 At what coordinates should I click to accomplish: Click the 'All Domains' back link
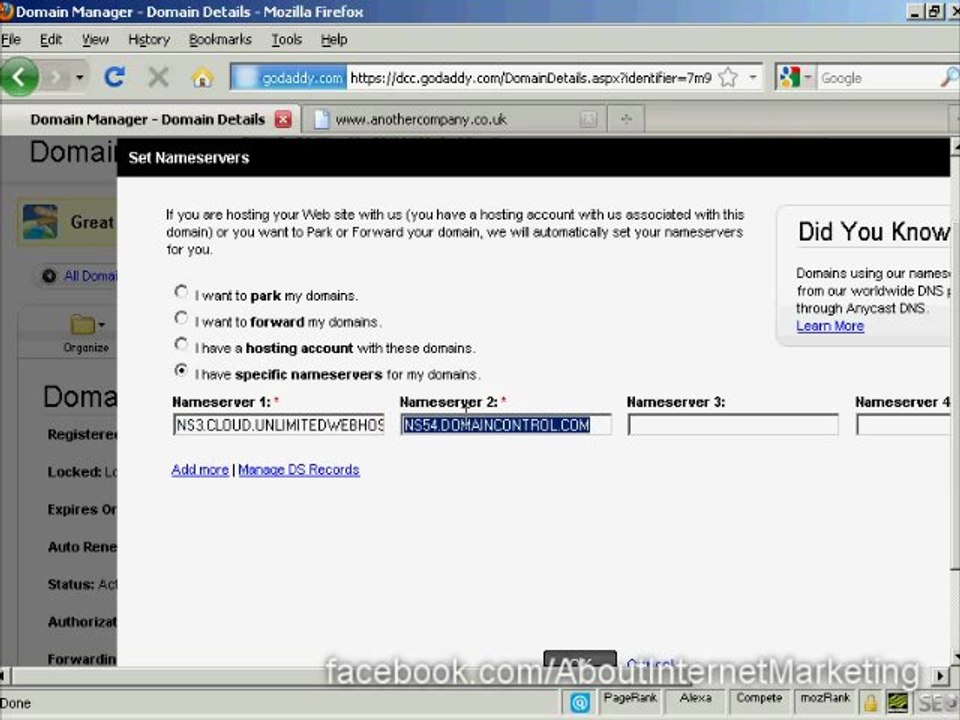click(90, 276)
